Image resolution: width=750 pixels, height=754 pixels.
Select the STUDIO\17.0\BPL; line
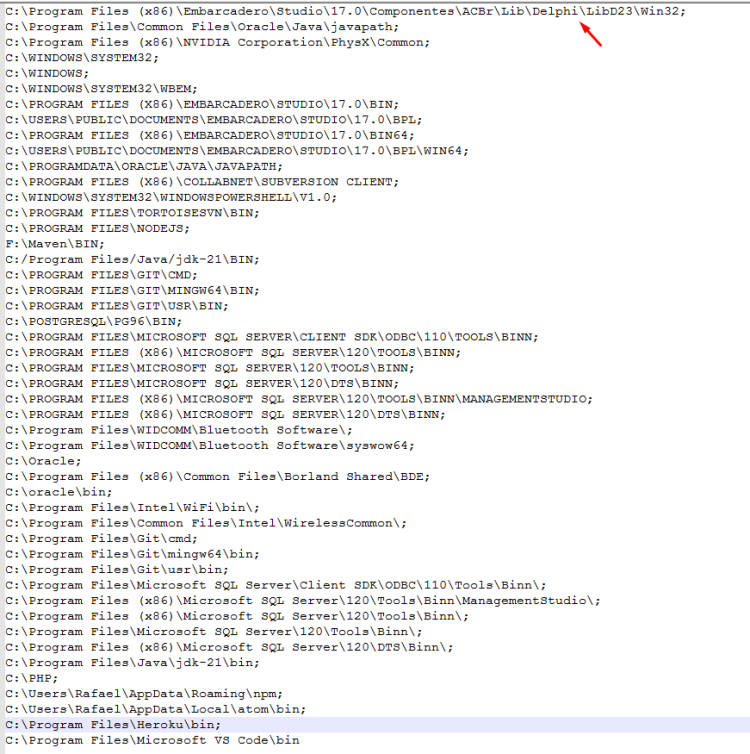213,120
